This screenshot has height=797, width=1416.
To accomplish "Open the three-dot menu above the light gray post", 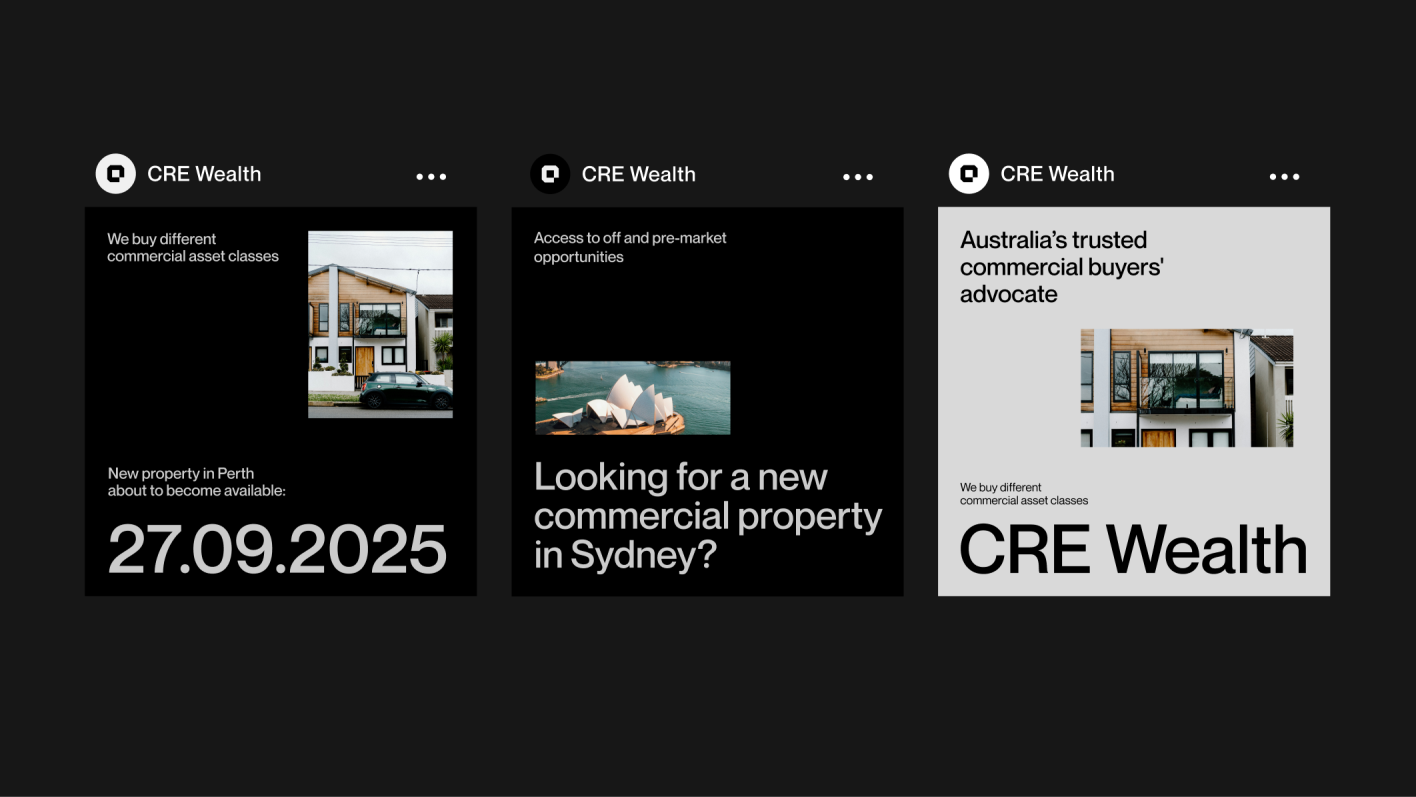I will (1284, 177).
